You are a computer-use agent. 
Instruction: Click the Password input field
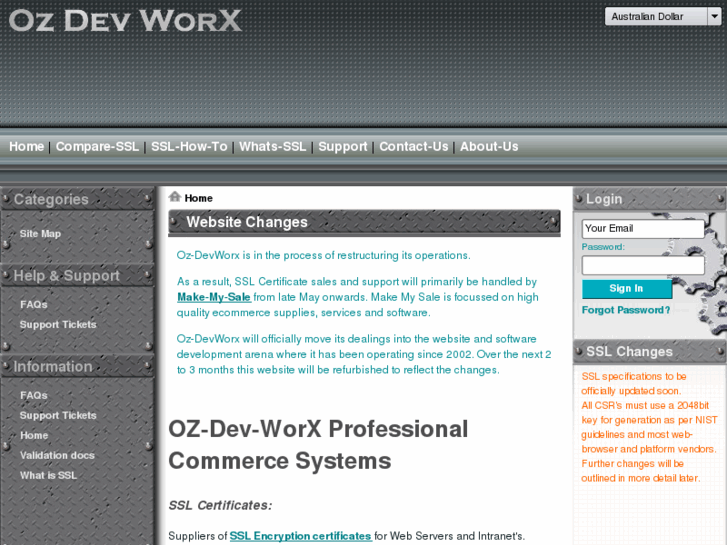pyautogui.click(x=643, y=266)
